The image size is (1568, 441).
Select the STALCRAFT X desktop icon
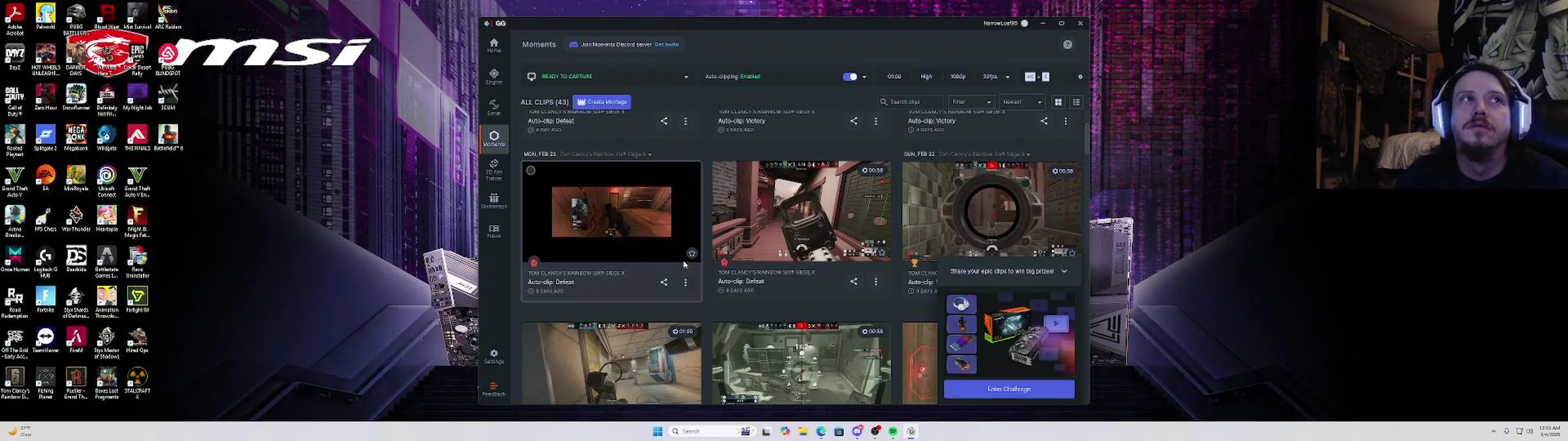pos(137,383)
